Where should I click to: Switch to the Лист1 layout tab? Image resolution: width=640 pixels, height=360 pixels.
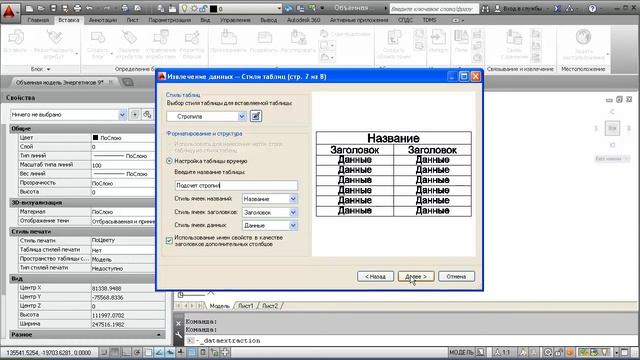(x=245, y=306)
